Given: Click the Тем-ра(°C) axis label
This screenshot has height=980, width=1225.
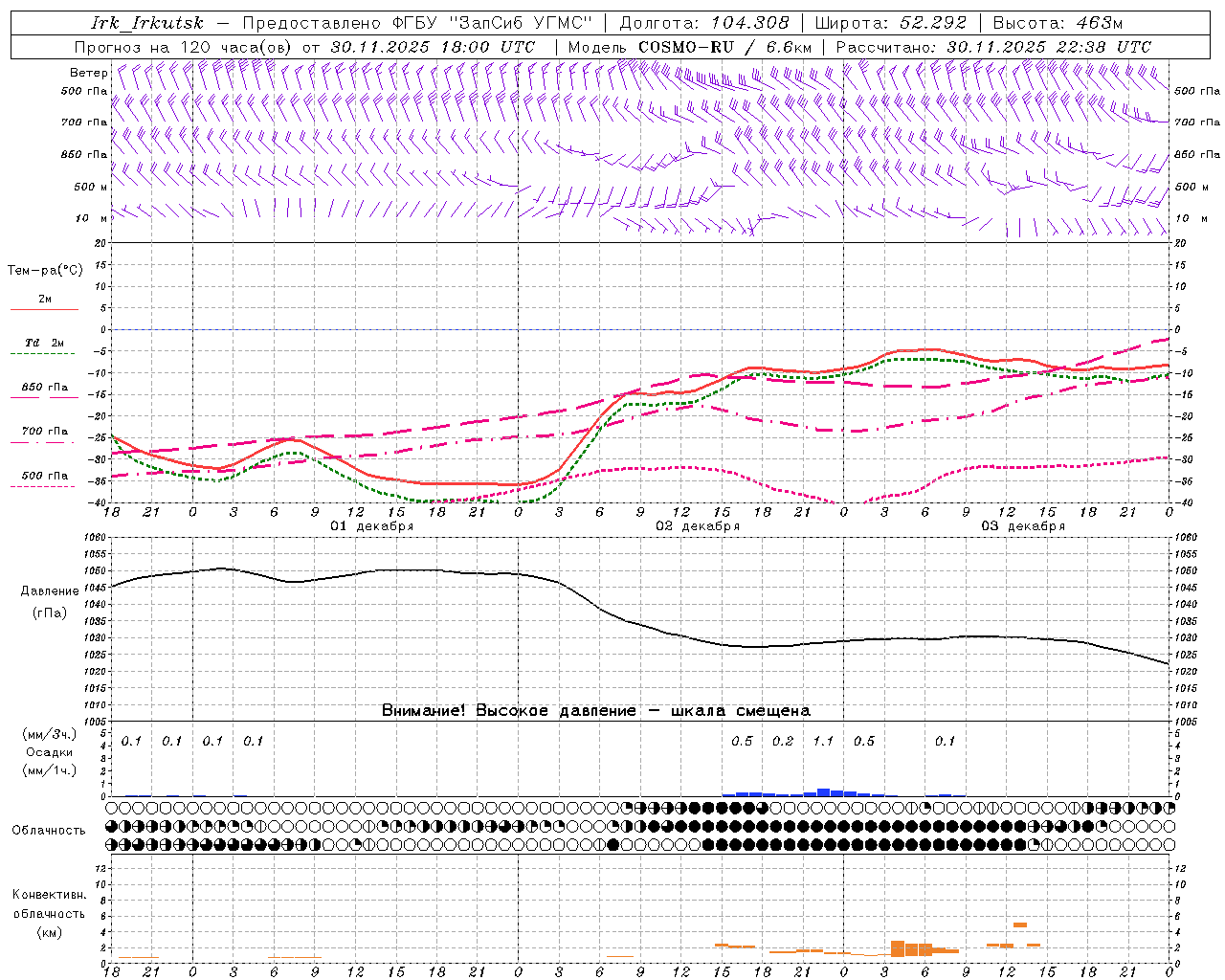Looking at the screenshot, I should (x=45, y=271).
